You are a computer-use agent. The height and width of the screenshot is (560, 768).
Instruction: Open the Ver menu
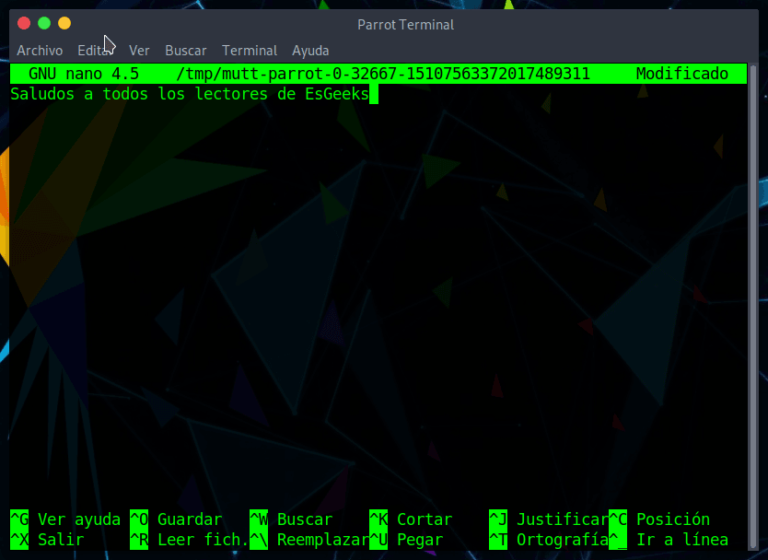139,50
